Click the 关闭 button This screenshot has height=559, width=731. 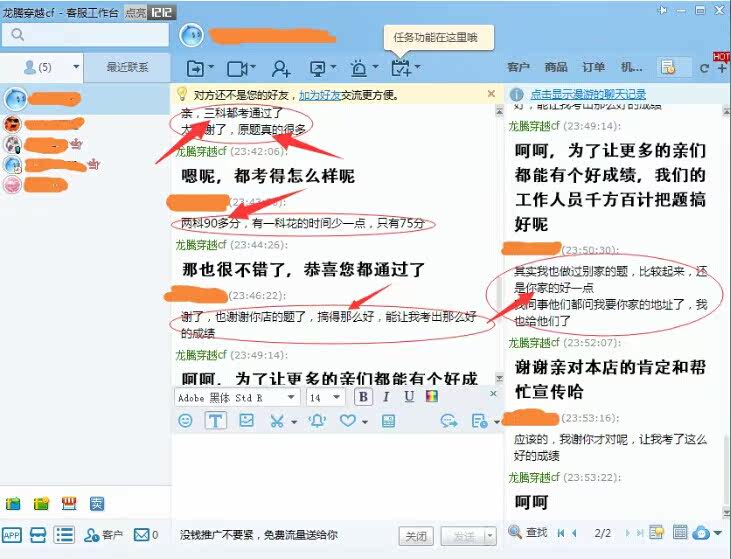pyautogui.click(x=416, y=536)
